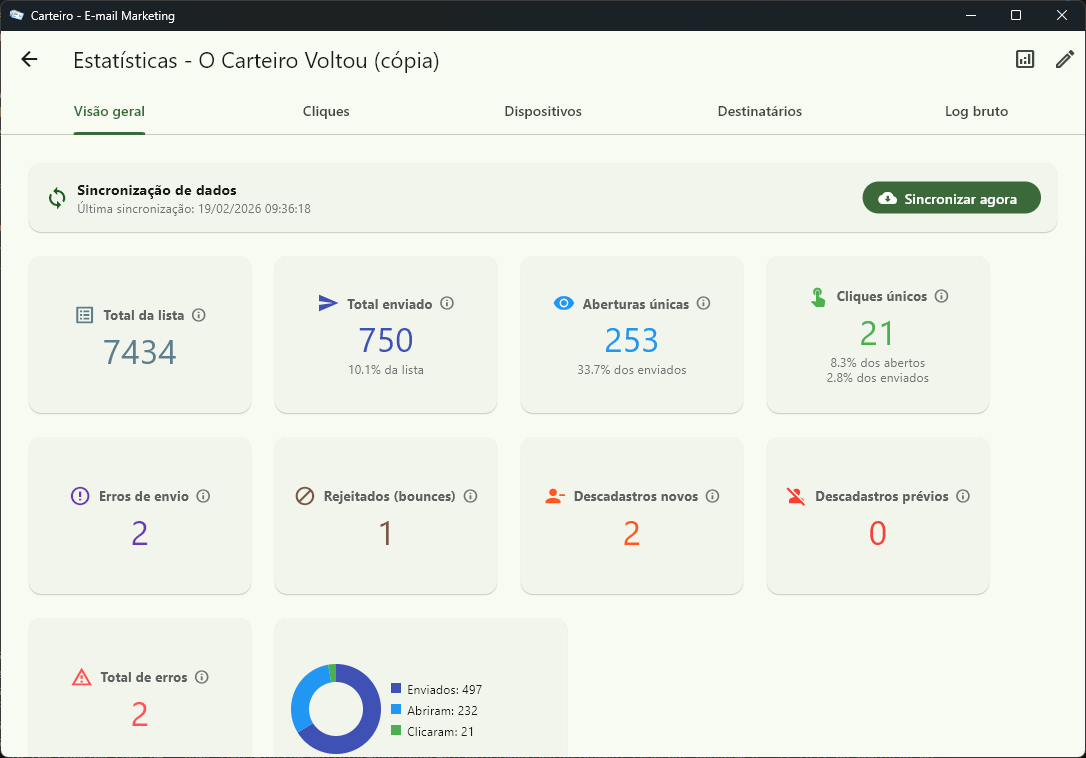Click info icon next to Total de erros
Screen dimensions: 1086x758
[202, 677]
